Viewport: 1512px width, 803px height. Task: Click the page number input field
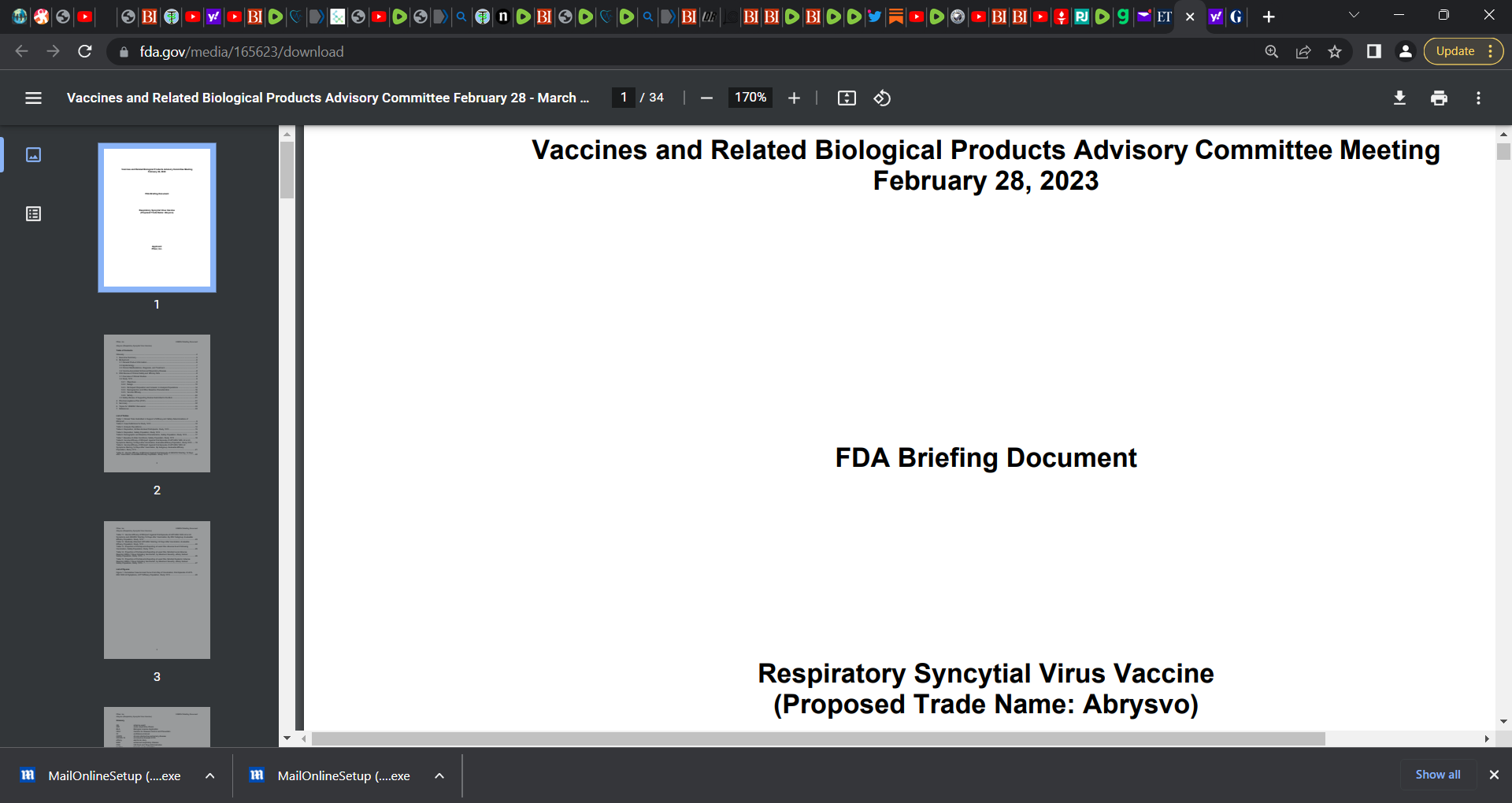click(x=624, y=98)
